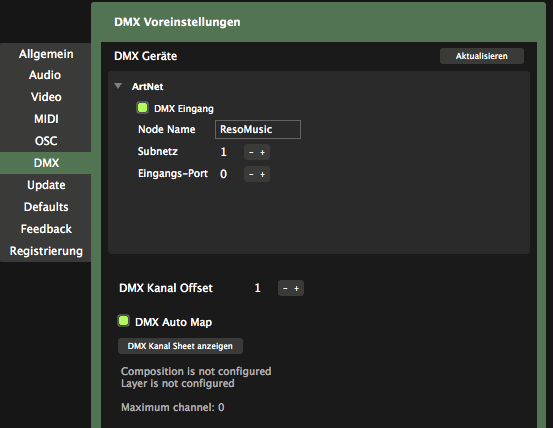Go to the Registrierung tab
The image size is (553, 428).
[x=46, y=251]
